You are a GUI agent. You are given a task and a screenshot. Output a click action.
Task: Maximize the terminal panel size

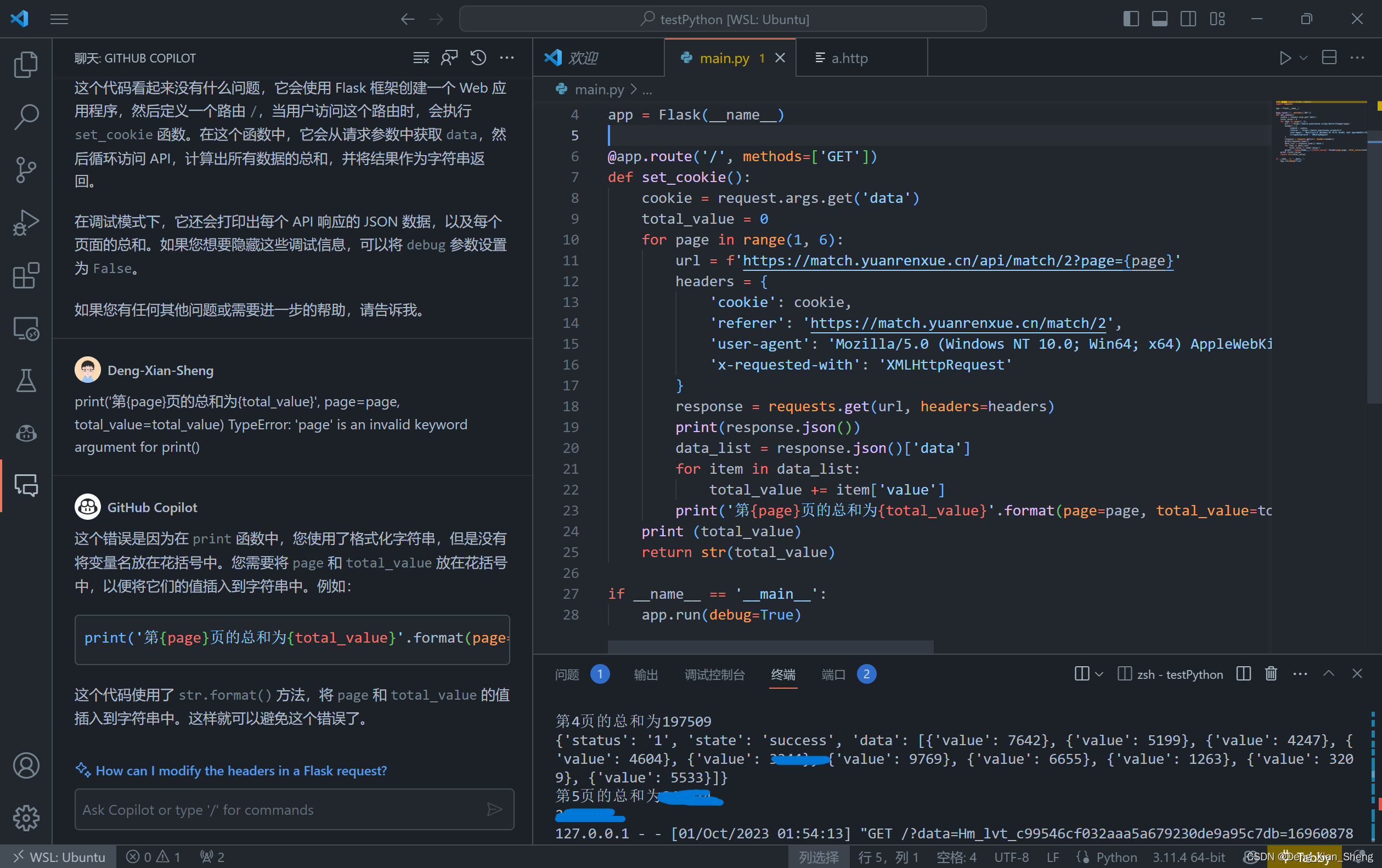(1328, 673)
